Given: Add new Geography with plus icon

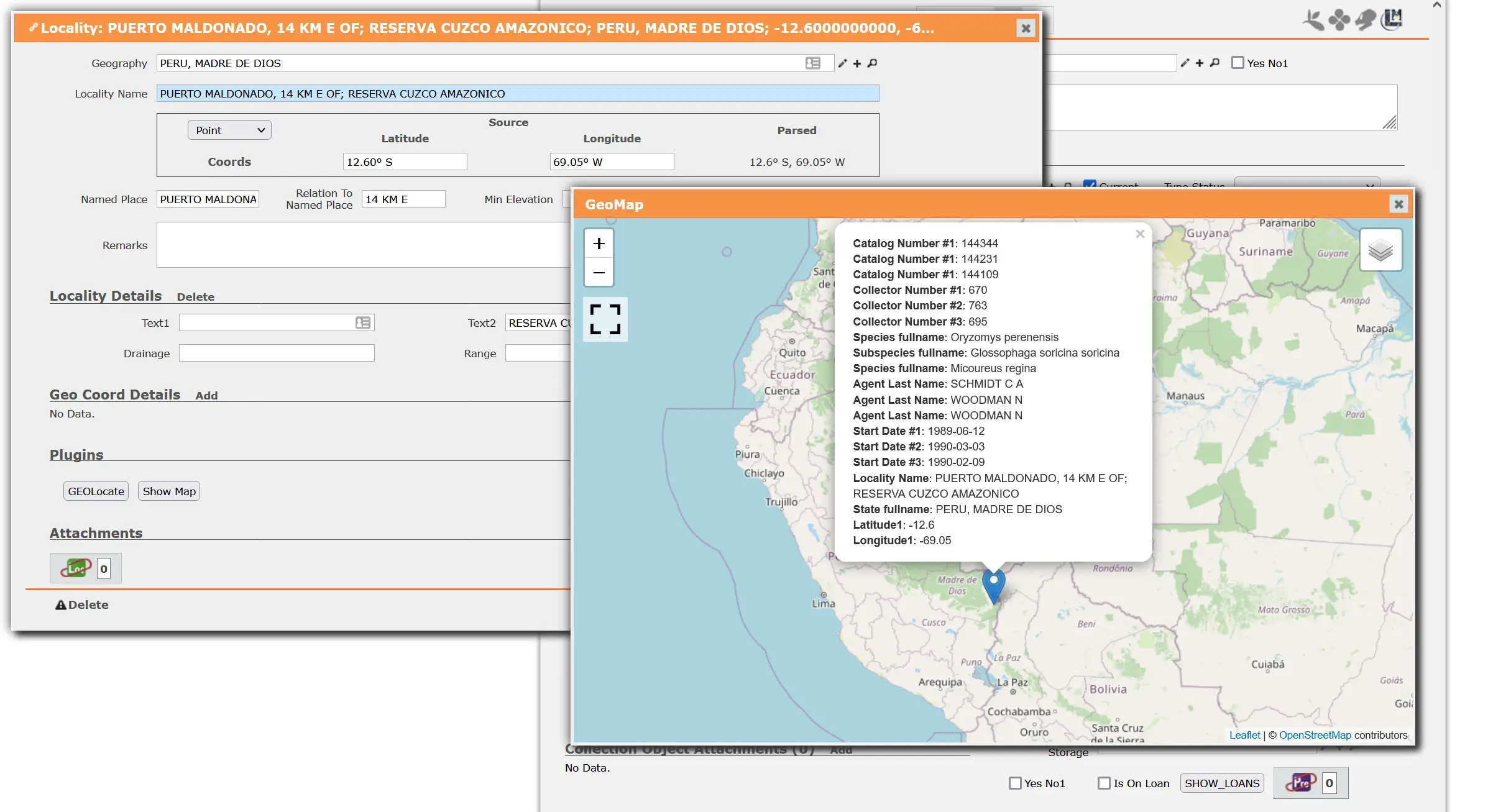Looking at the screenshot, I should point(857,63).
